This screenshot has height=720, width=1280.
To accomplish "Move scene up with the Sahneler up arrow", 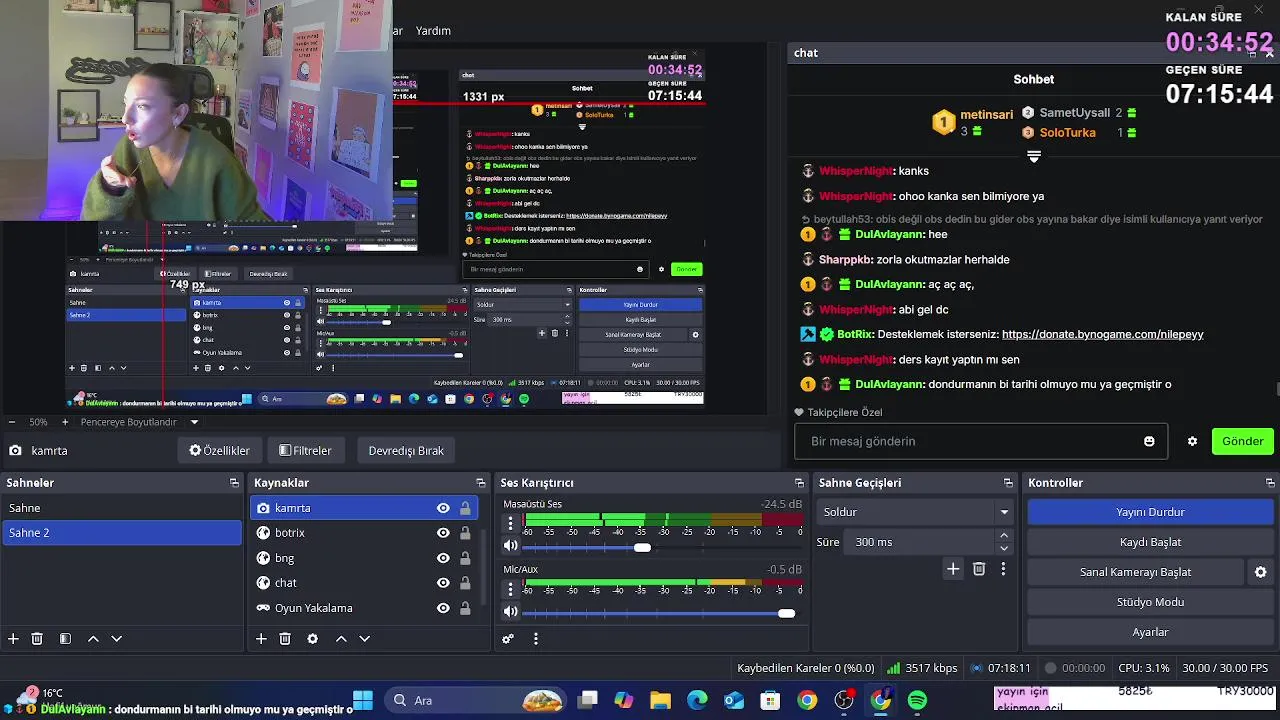I will coord(93,639).
